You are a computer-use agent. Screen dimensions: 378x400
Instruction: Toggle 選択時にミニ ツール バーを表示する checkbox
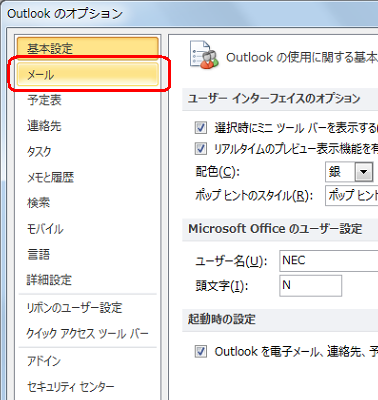[x=201, y=127]
